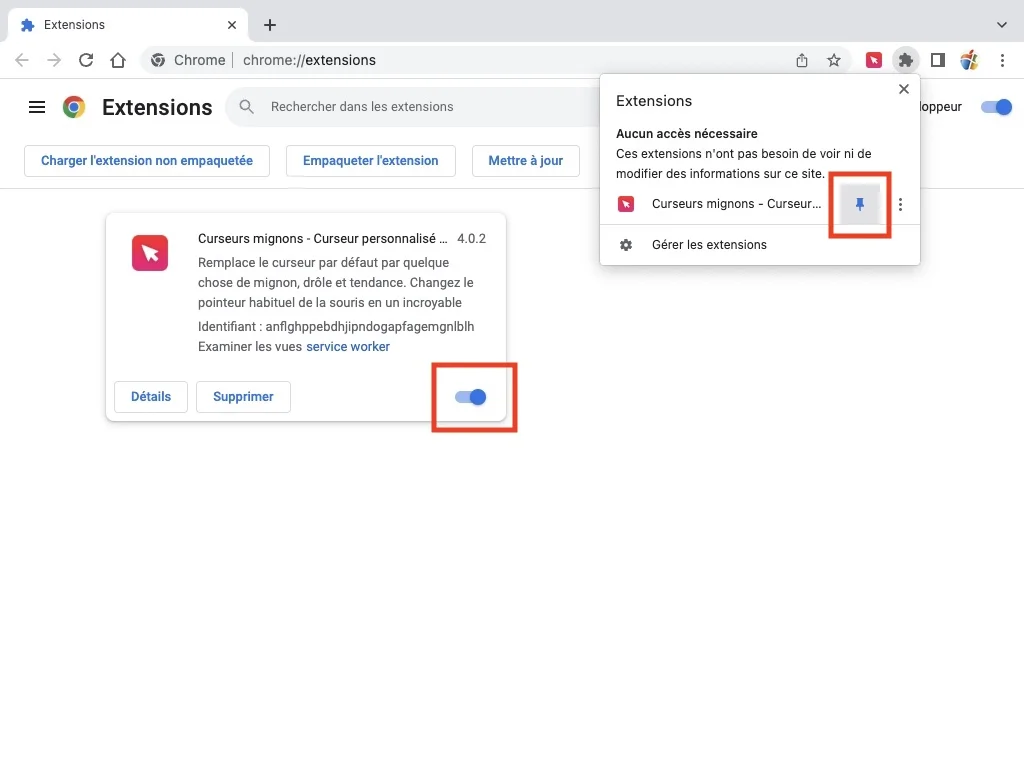Viewport: 1024px width, 768px height.
Task: Disable the Curseurs mignons extension toggle
Action: pos(470,397)
